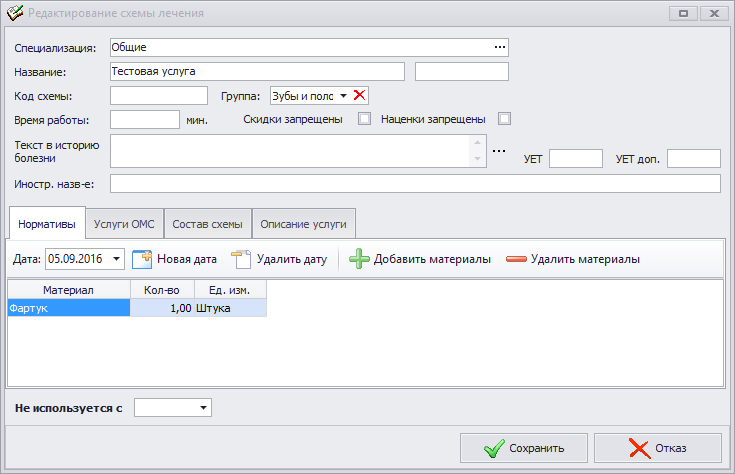Screen dimensions: 735x474
Task: Open the Дата 05.09.2016 dropdown
Action: pos(116,259)
